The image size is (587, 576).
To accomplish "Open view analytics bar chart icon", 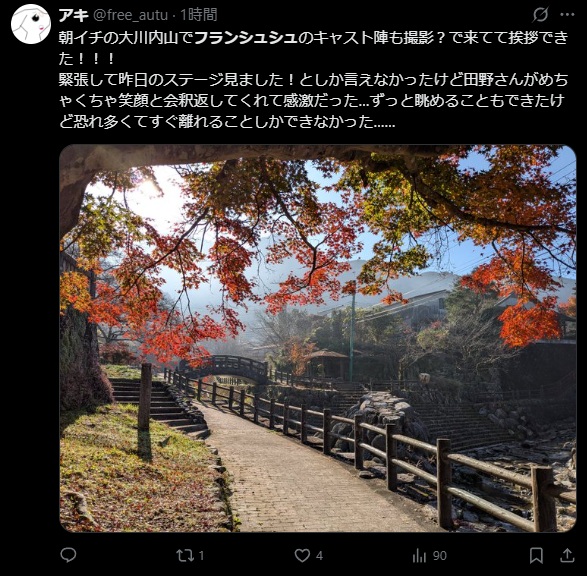I will (419, 555).
